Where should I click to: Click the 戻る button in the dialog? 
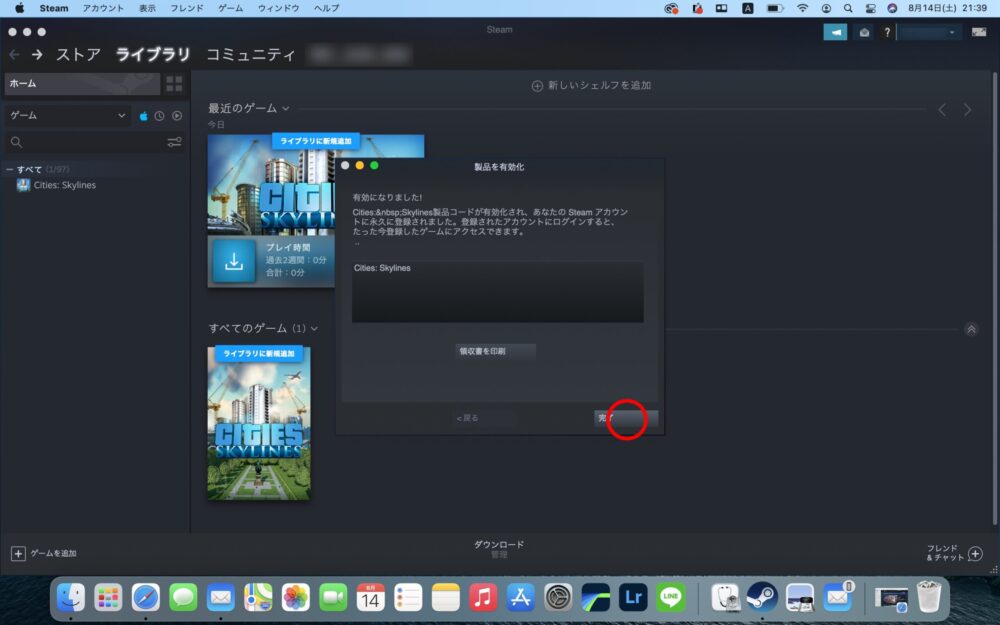coord(485,418)
